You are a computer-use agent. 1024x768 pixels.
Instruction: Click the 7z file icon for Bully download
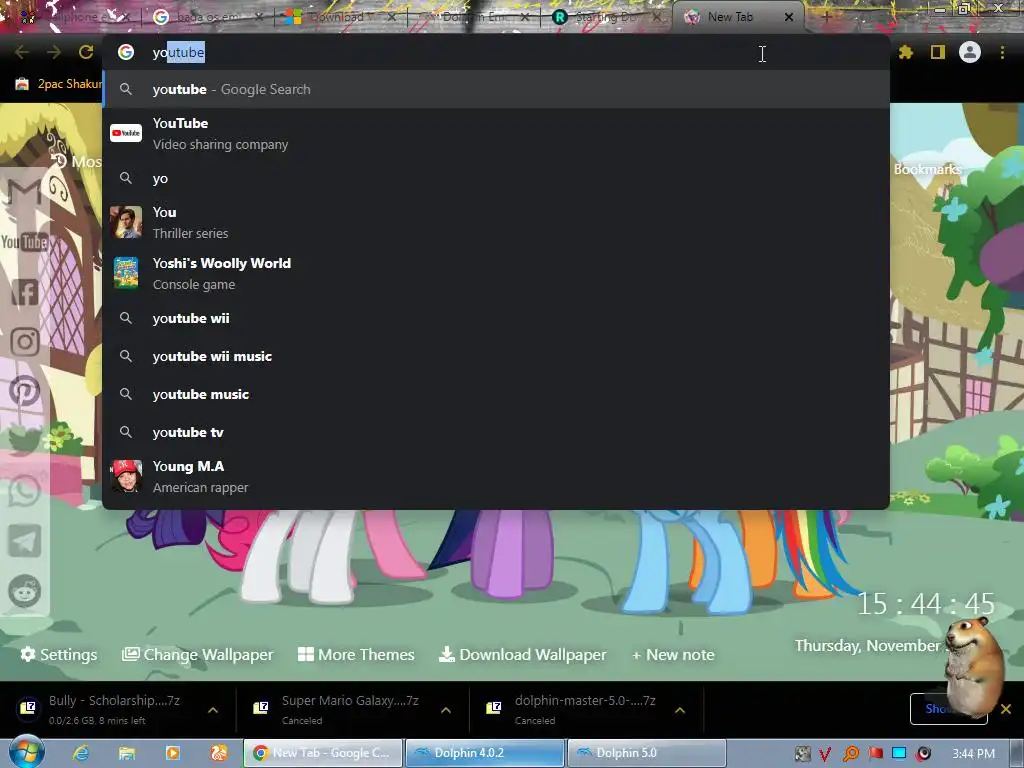(x=27, y=708)
